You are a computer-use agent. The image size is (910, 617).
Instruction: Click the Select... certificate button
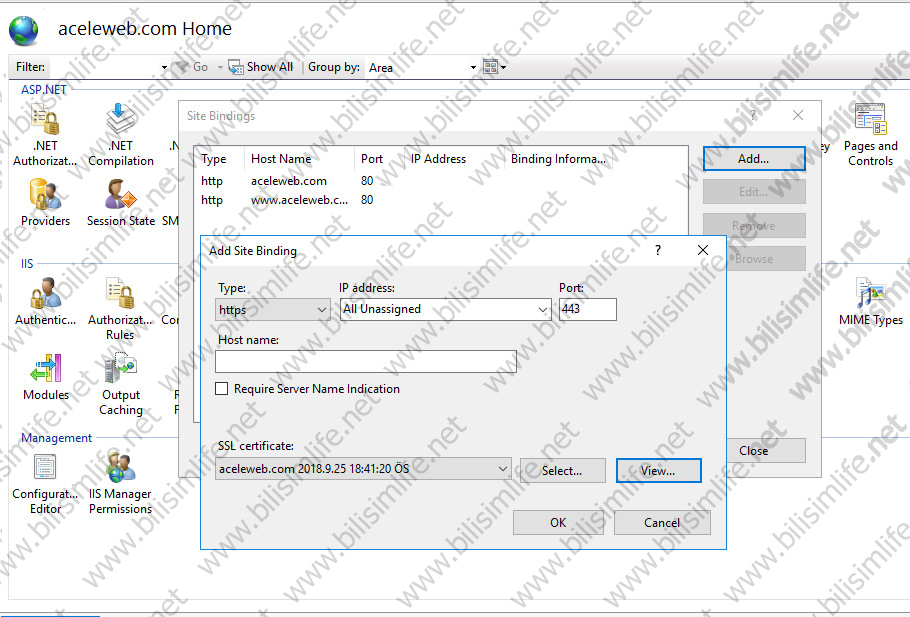point(562,471)
